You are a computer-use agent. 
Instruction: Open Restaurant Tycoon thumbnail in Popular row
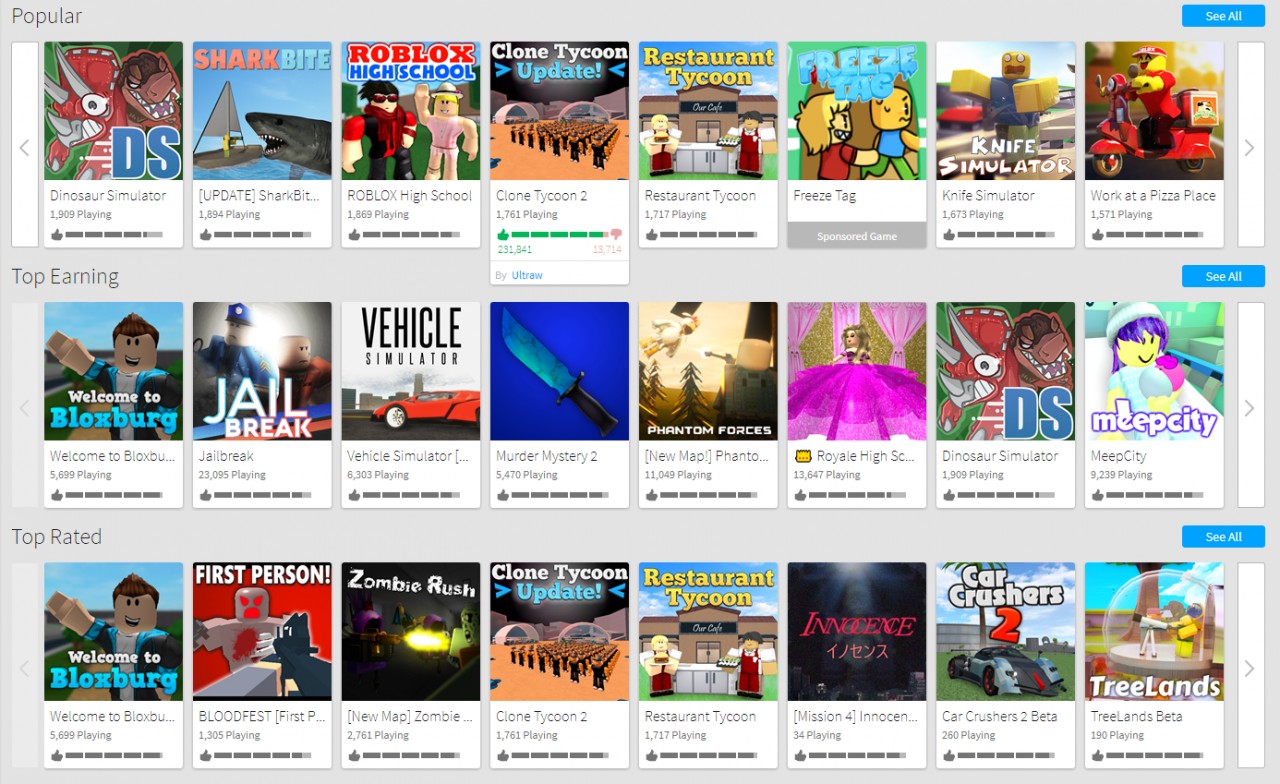click(708, 111)
